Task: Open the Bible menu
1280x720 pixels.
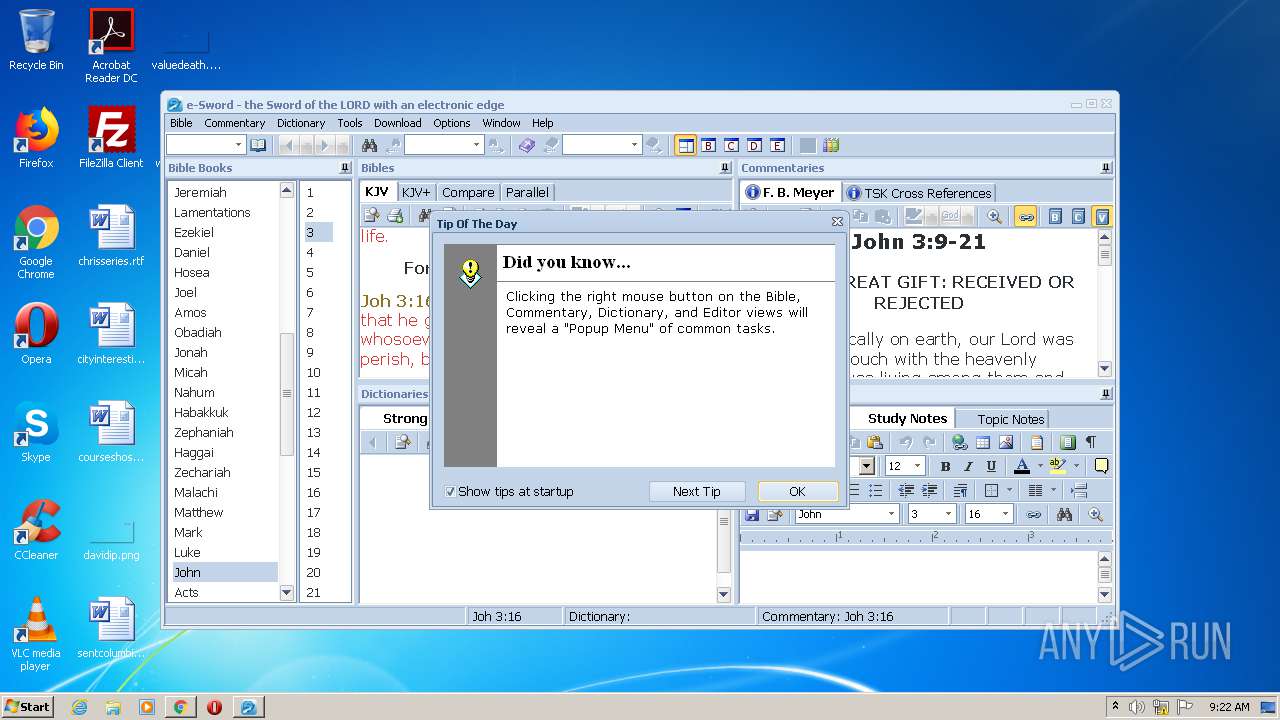Action: click(x=181, y=123)
